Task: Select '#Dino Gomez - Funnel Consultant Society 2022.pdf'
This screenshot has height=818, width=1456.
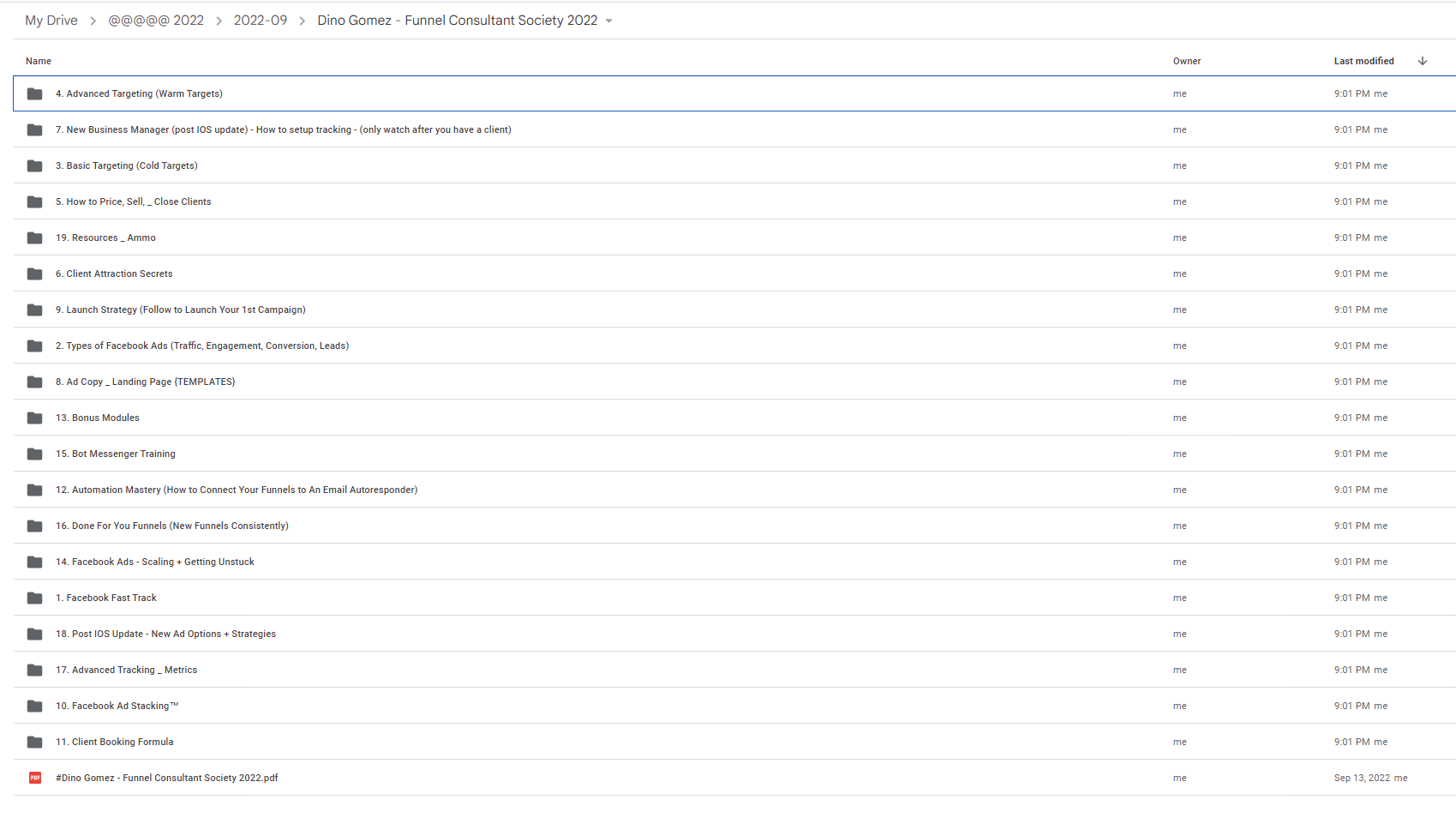Action: coord(167,779)
